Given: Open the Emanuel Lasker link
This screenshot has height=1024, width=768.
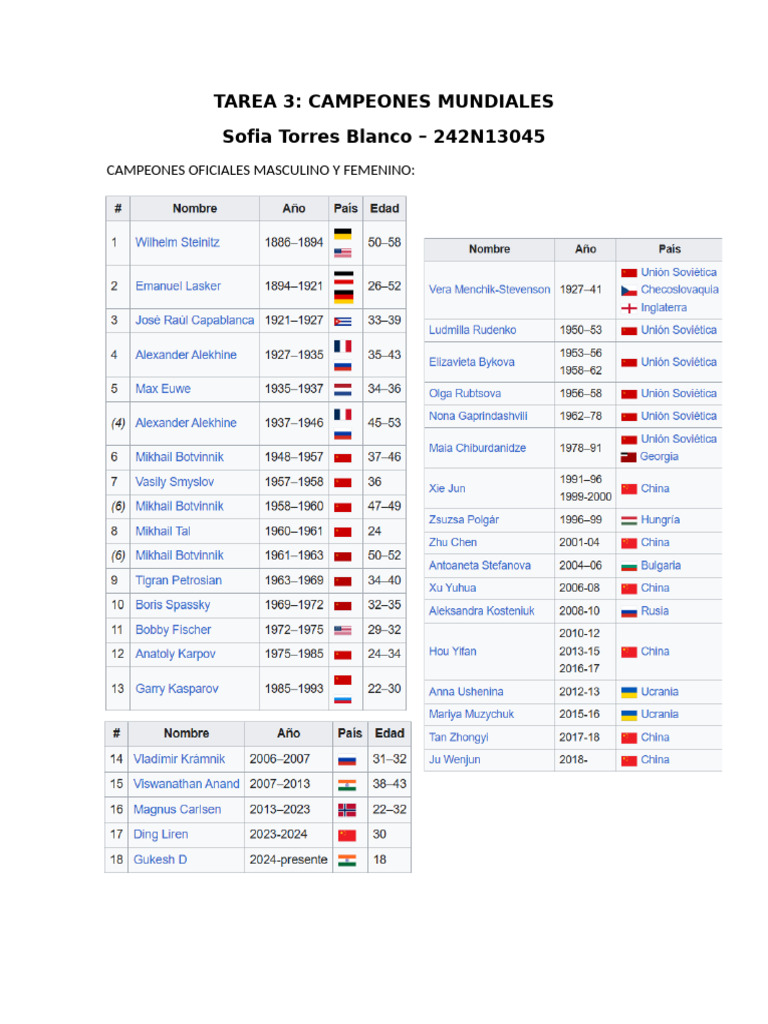Looking at the screenshot, I should pyautogui.click(x=178, y=286).
